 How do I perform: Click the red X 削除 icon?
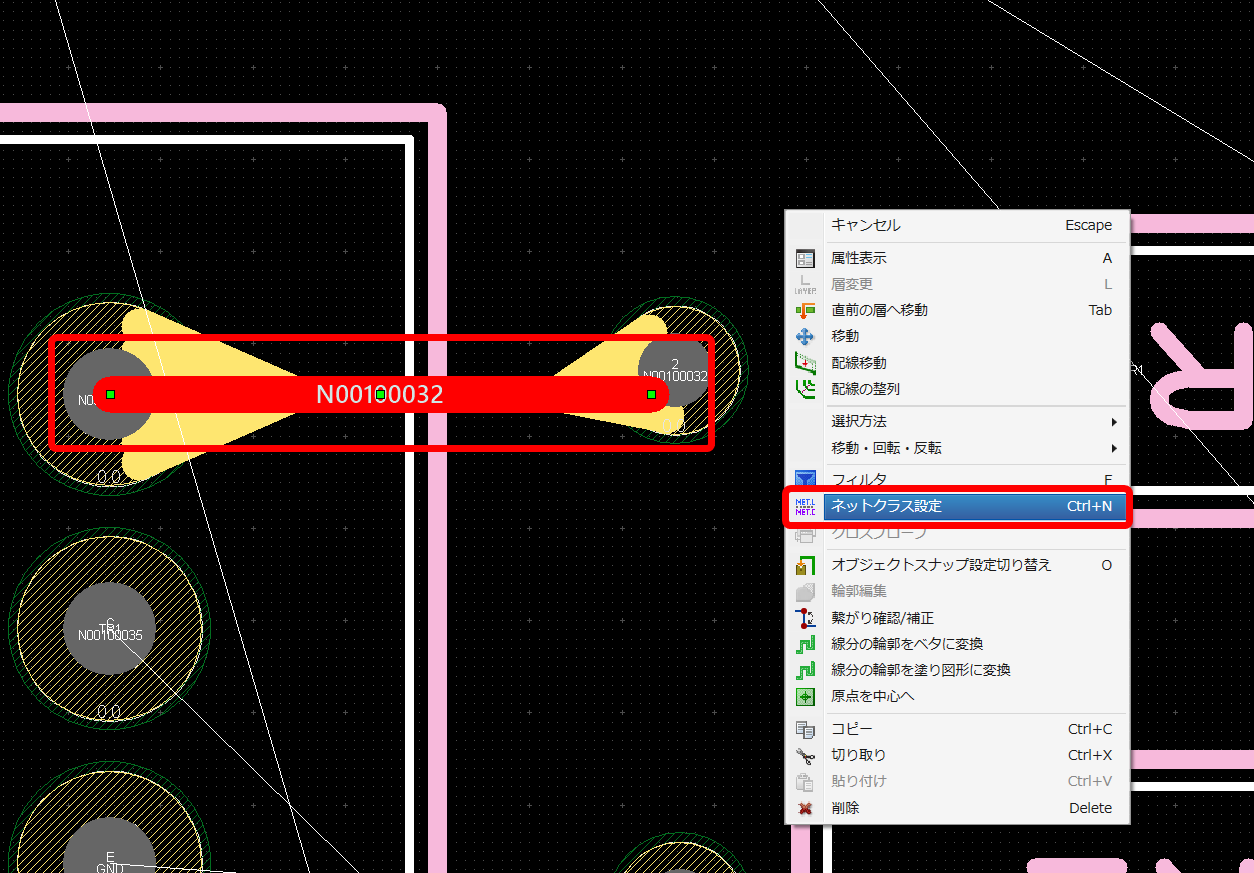point(805,808)
